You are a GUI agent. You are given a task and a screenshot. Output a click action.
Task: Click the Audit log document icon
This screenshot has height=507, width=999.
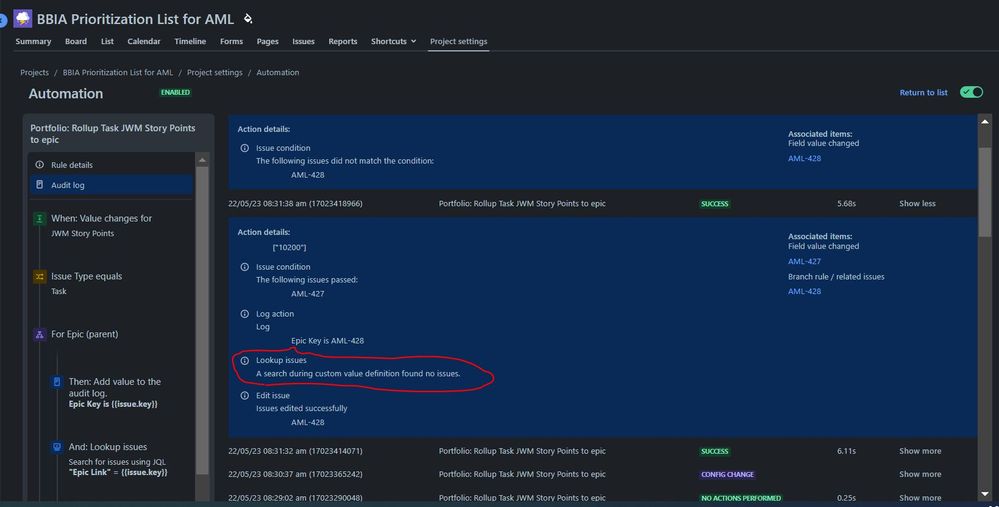coord(40,185)
